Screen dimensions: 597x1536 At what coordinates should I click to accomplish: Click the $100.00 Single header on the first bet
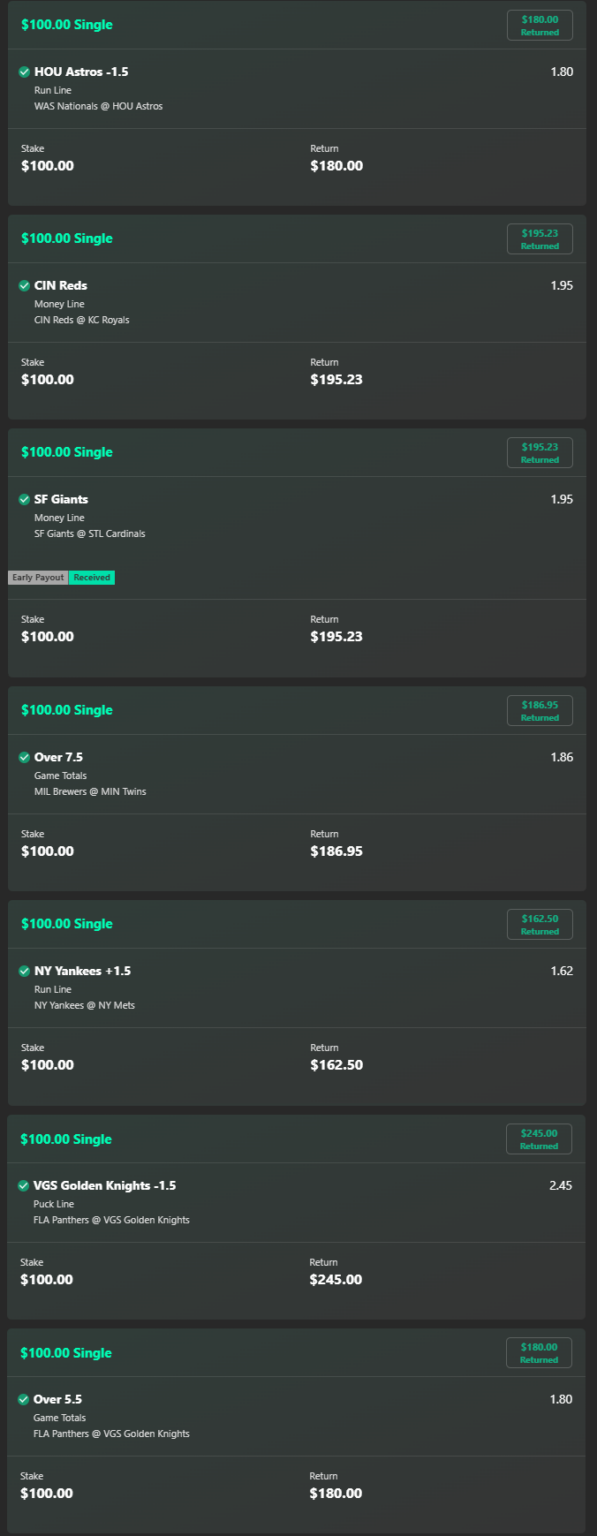click(67, 25)
